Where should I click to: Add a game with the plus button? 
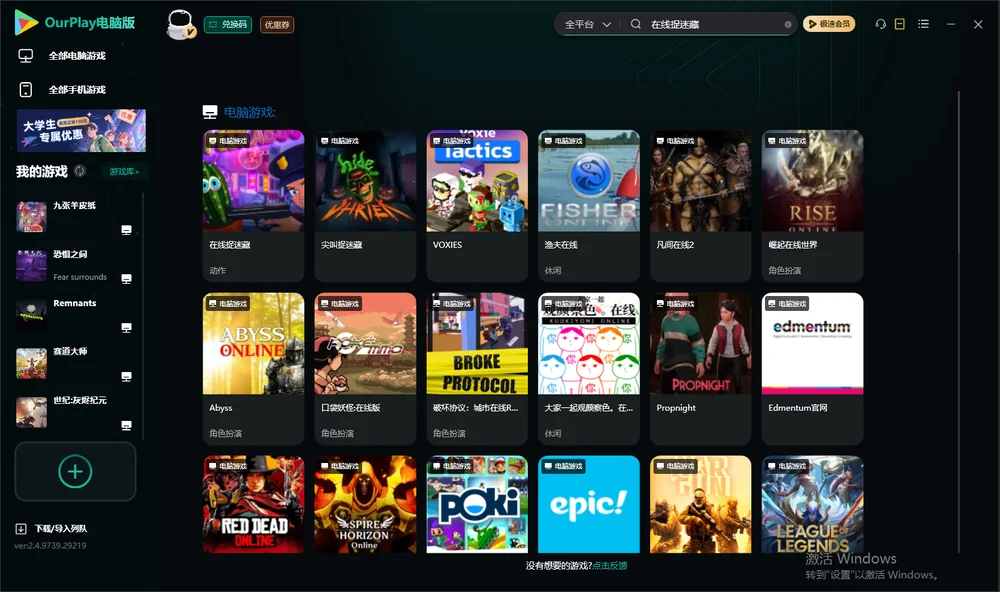(75, 471)
